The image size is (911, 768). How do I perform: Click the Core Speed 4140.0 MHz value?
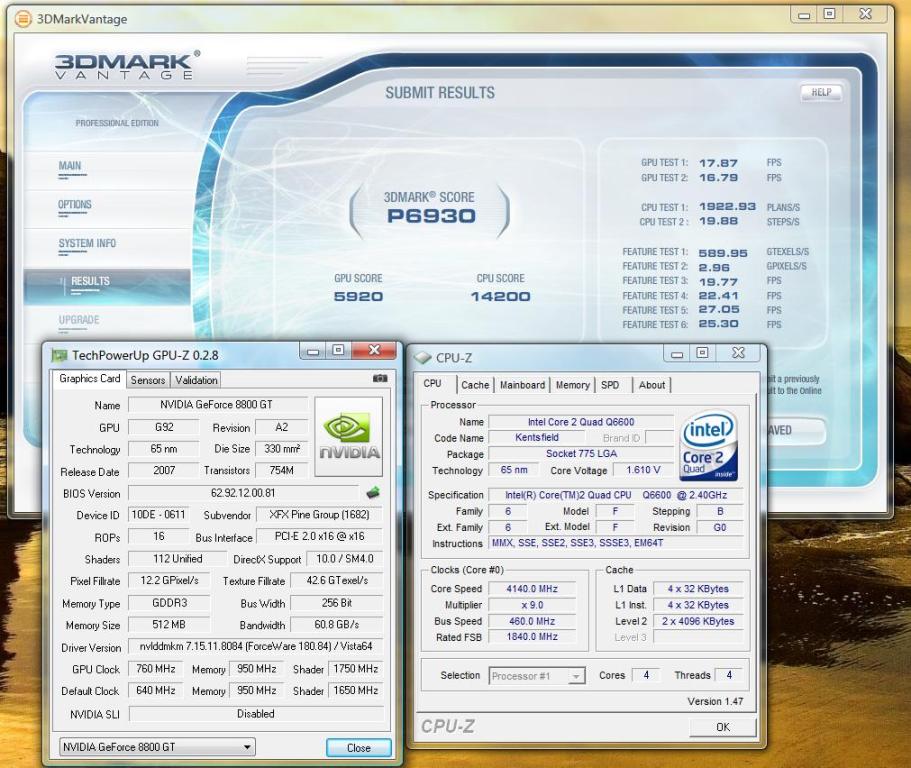point(532,588)
